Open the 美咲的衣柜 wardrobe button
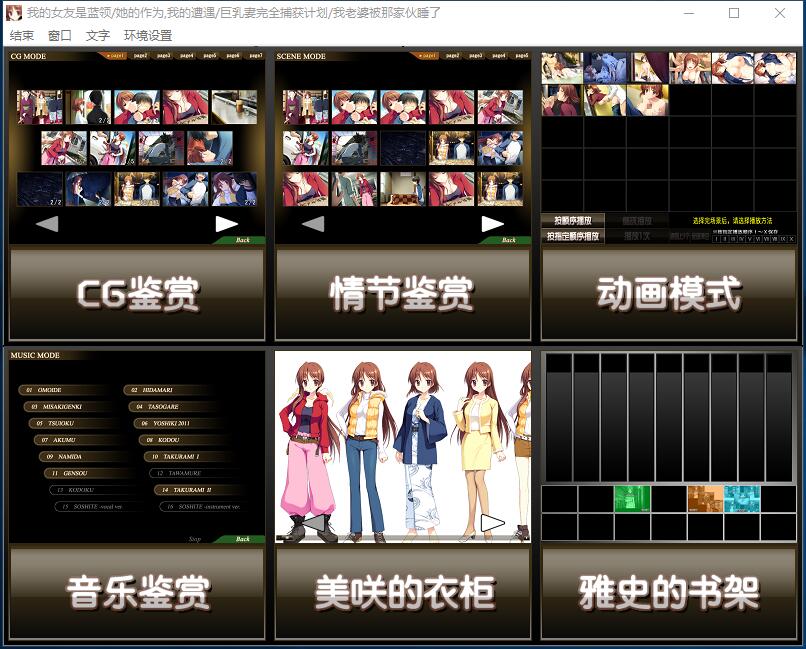 (403, 593)
